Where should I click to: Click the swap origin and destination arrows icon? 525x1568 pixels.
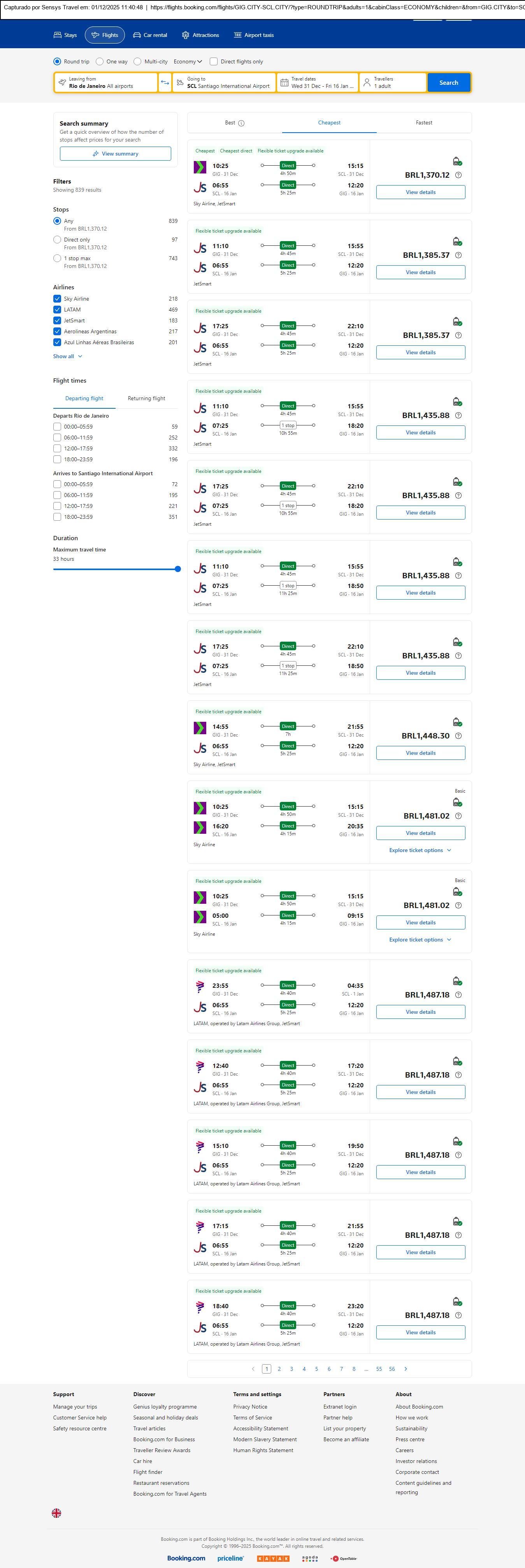tap(165, 83)
